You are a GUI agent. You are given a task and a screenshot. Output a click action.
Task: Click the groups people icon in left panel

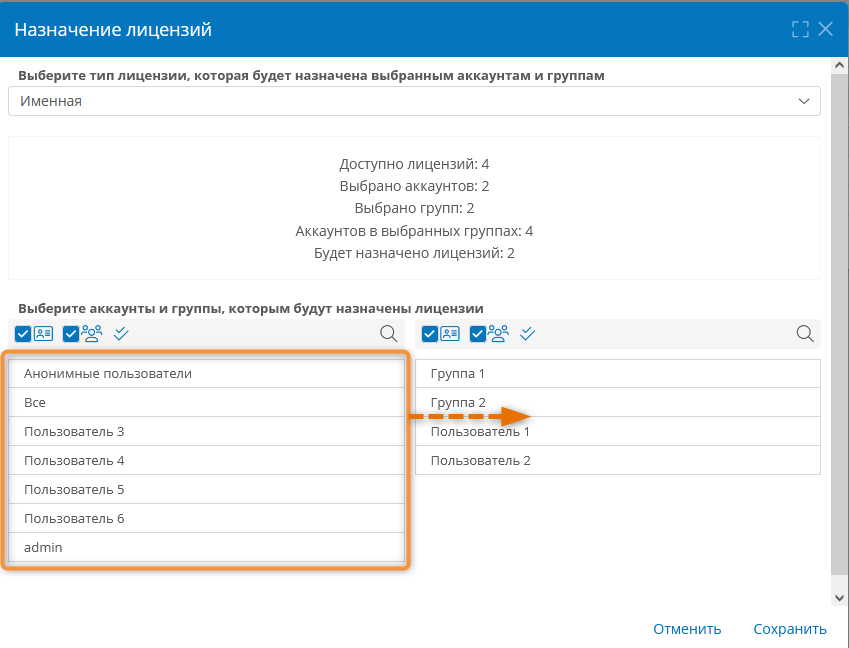(92, 333)
